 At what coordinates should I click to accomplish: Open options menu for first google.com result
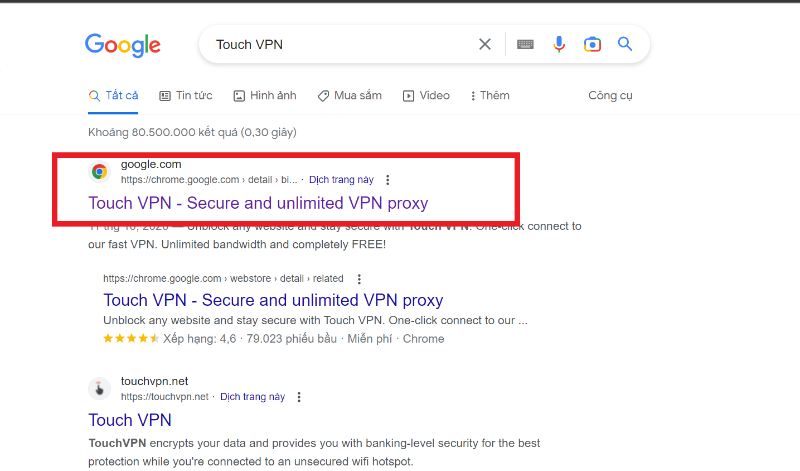[388, 180]
